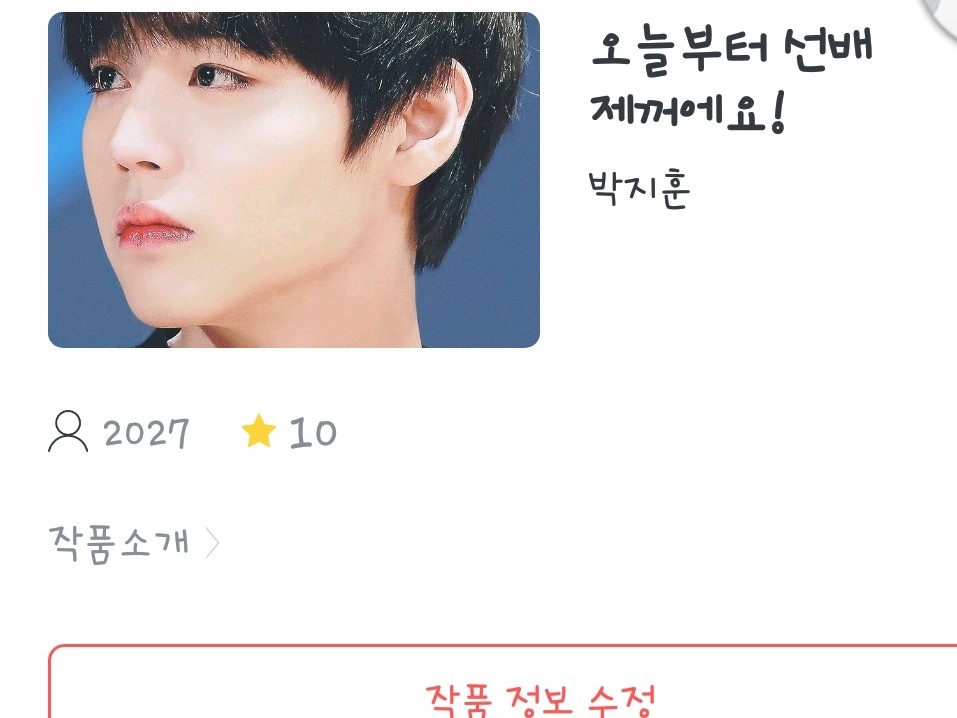Click the yellow star rating icon
The image size is (957, 718).
point(259,431)
